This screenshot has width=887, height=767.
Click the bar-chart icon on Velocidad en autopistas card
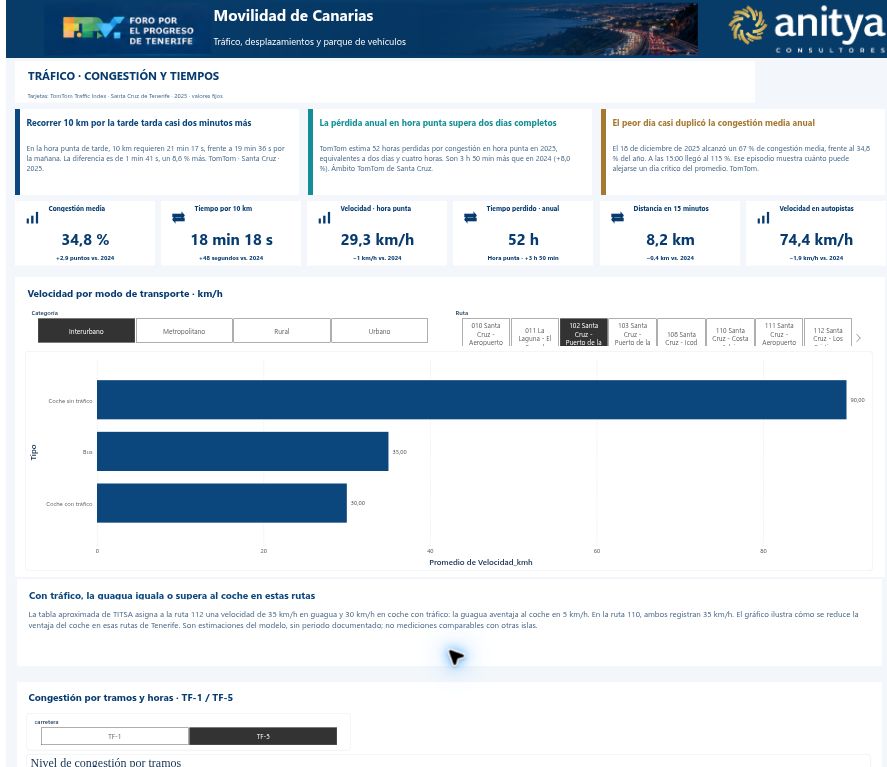click(x=763, y=218)
